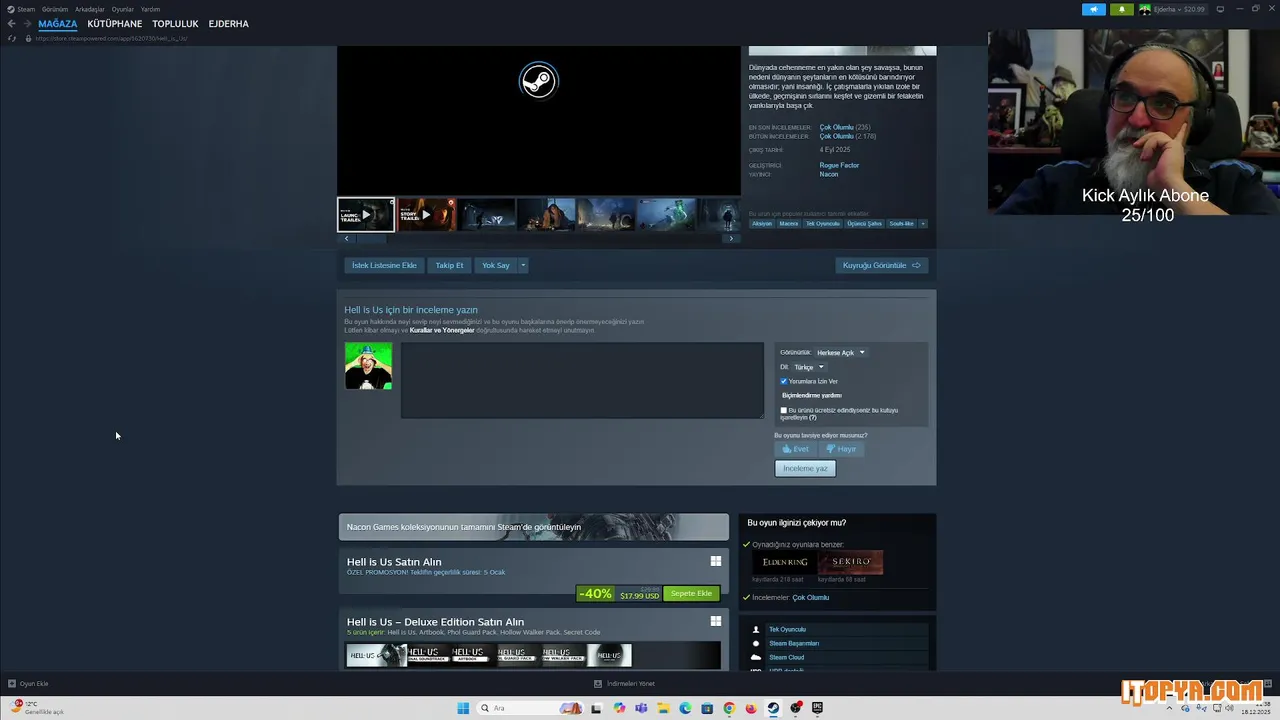The height and width of the screenshot is (720, 1280).
Task: Open the Görünüm menu
Action: pyautogui.click(x=55, y=9)
